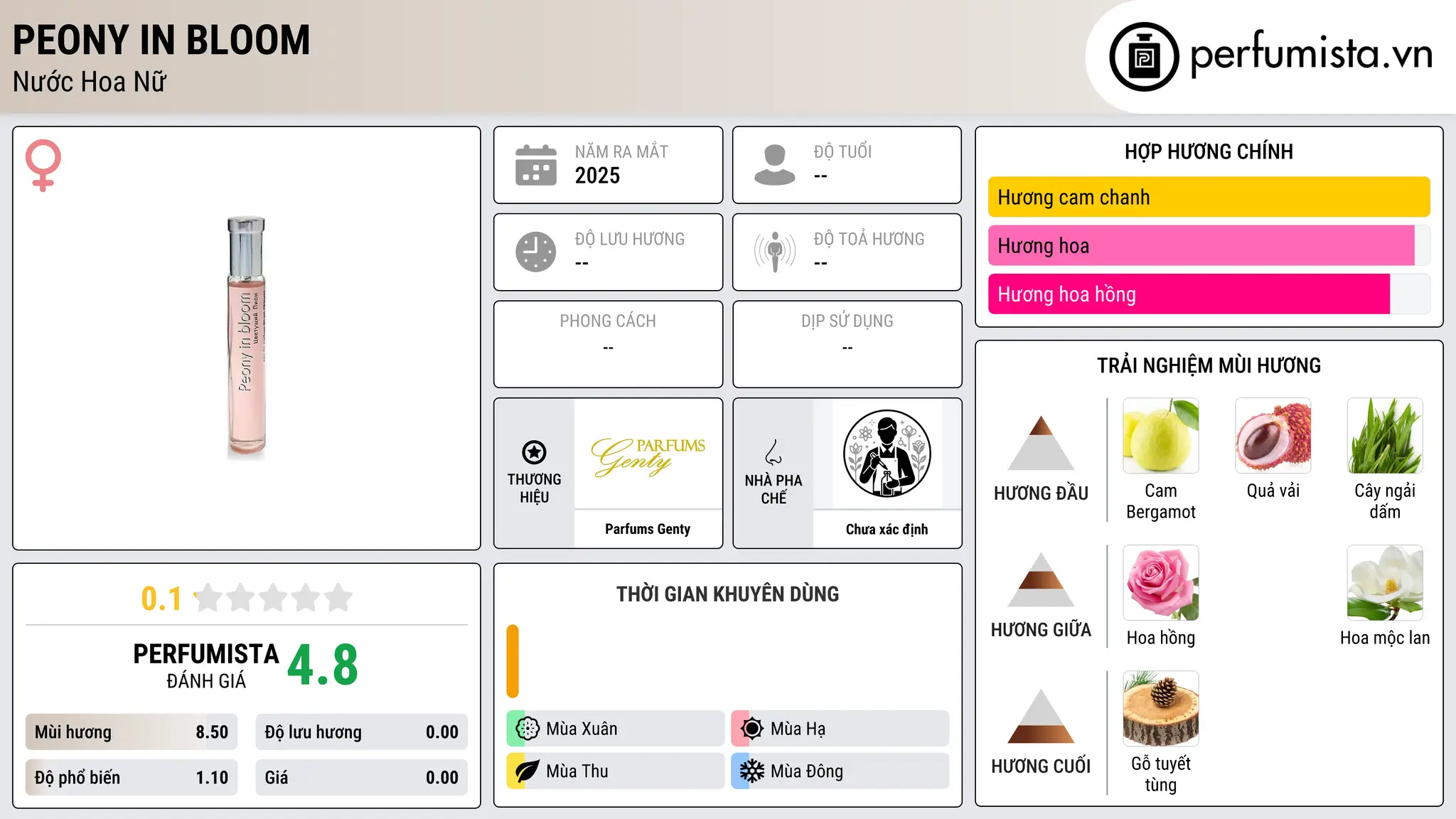Click the leaf icon beside Mùa Thu
The height and width of the screenshot is (819, 1456).
tap(528, 771)
